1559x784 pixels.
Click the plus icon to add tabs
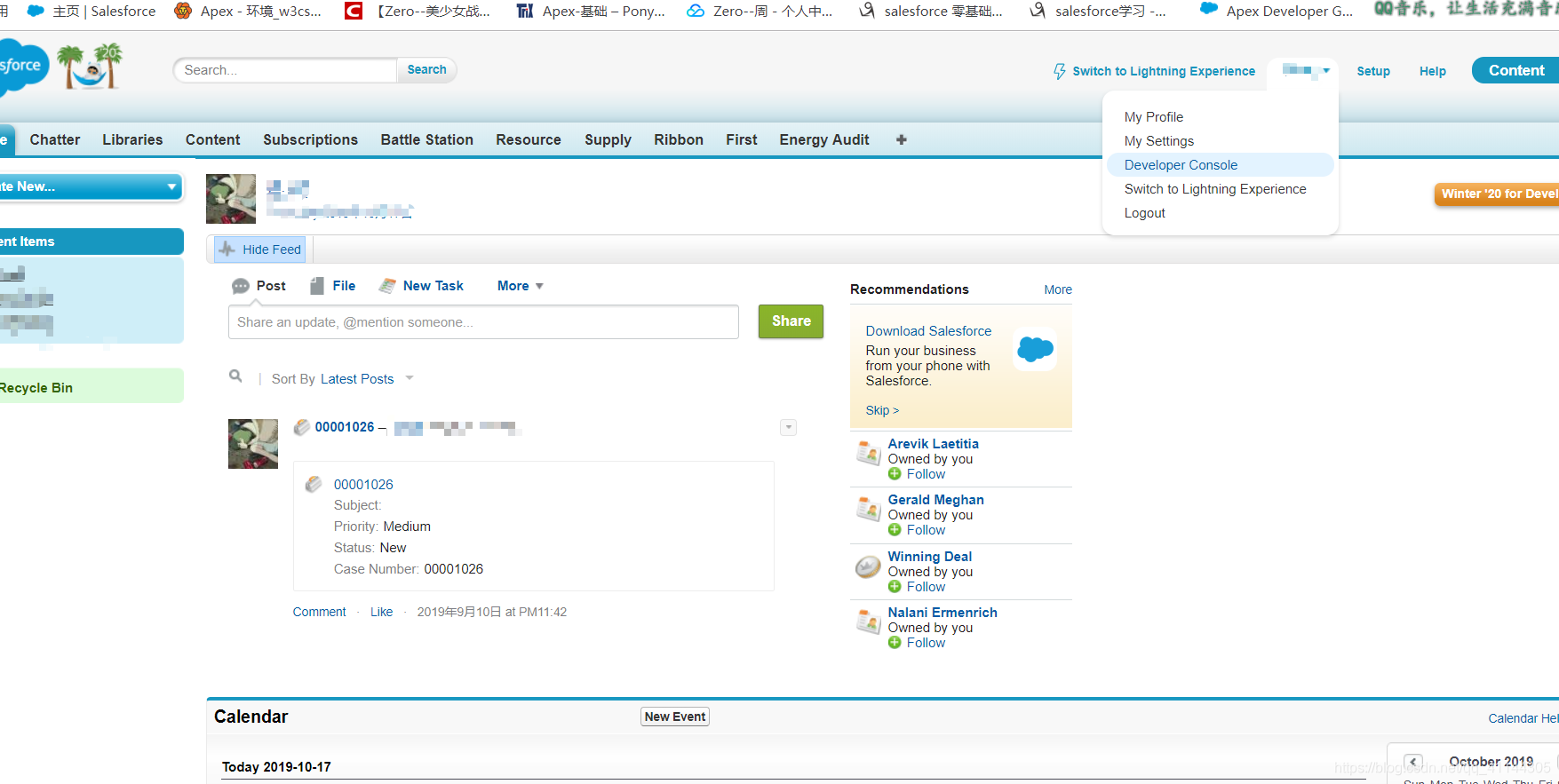click(x=902, y=139)
